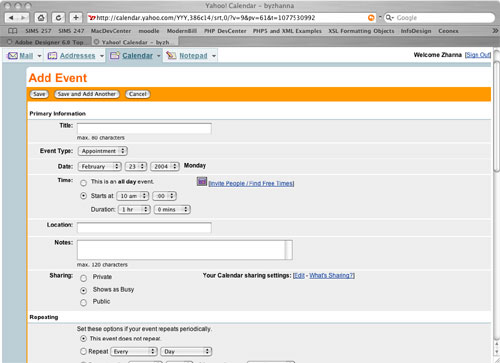This screenshot has width=500, height=363.
Task: Open the InfoDesign bookmark
Action: point(416,31)
